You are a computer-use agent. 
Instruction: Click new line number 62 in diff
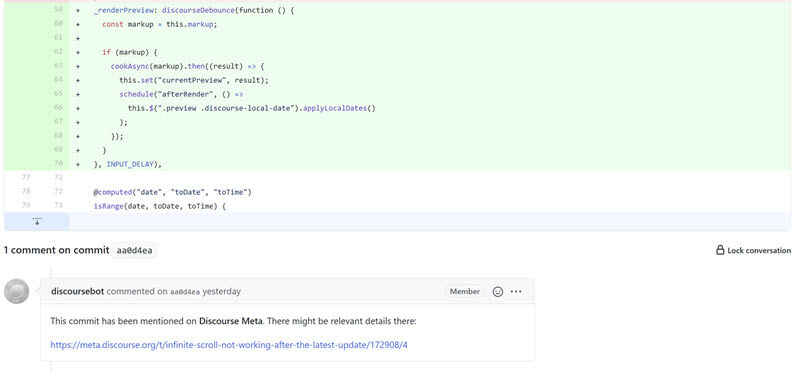(x=58, y=52)
